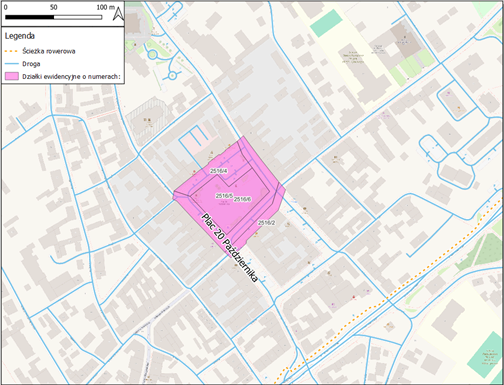Click the Legenda heading
Screen dimensions: 504x385
19,36
